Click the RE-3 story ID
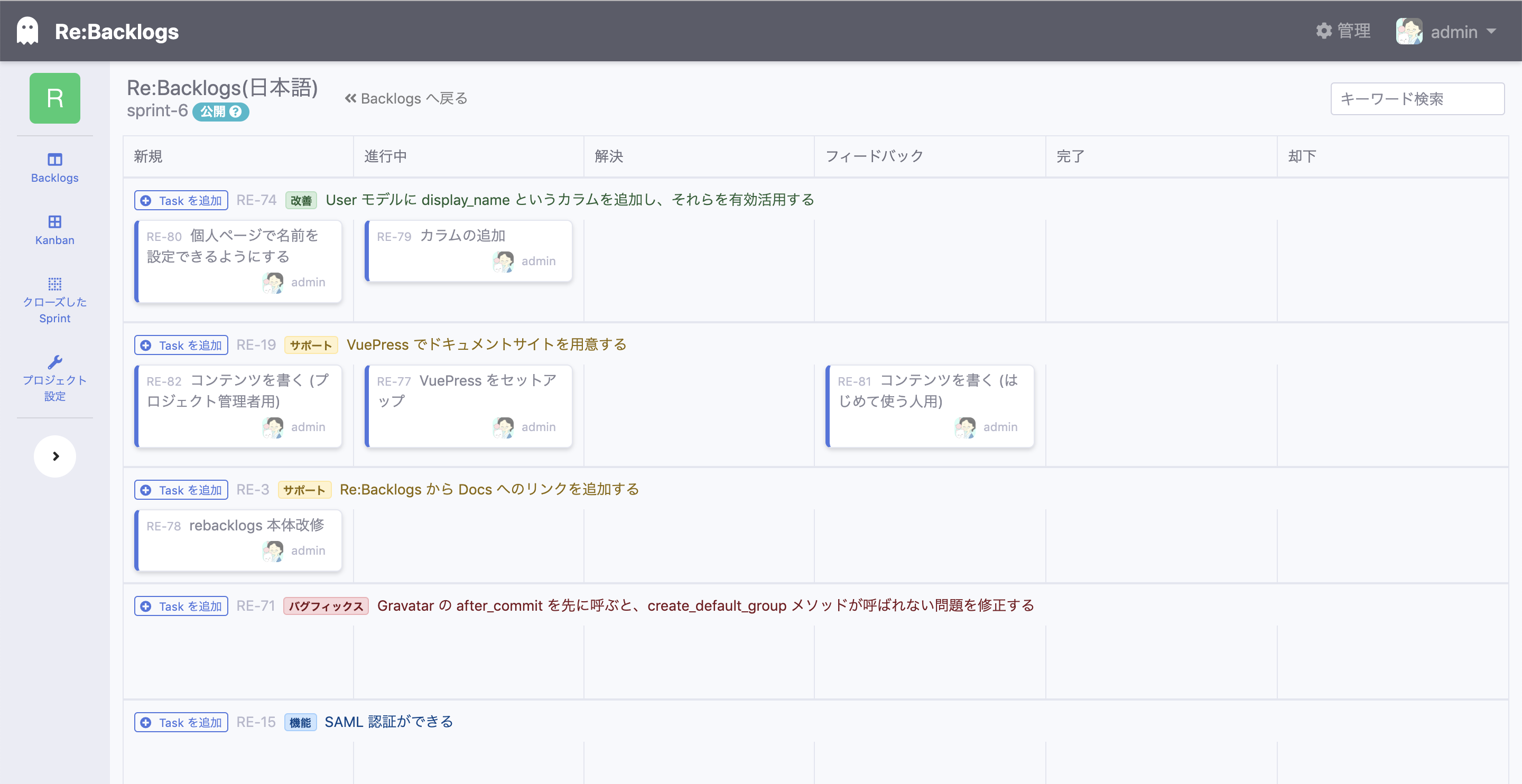The height and width of the screenshot is (784, 1522). [x=253, y=490]
